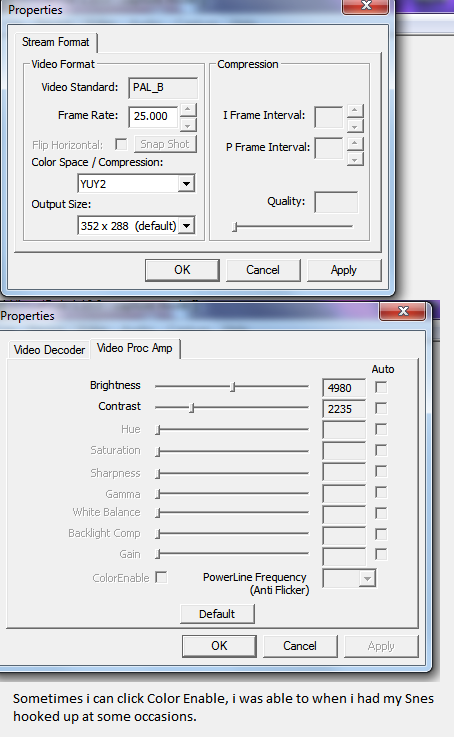Open the YUY2 color space dropdown
This screenshot has width=454, height=737.
pyautogui.click(x=186, y=184)
